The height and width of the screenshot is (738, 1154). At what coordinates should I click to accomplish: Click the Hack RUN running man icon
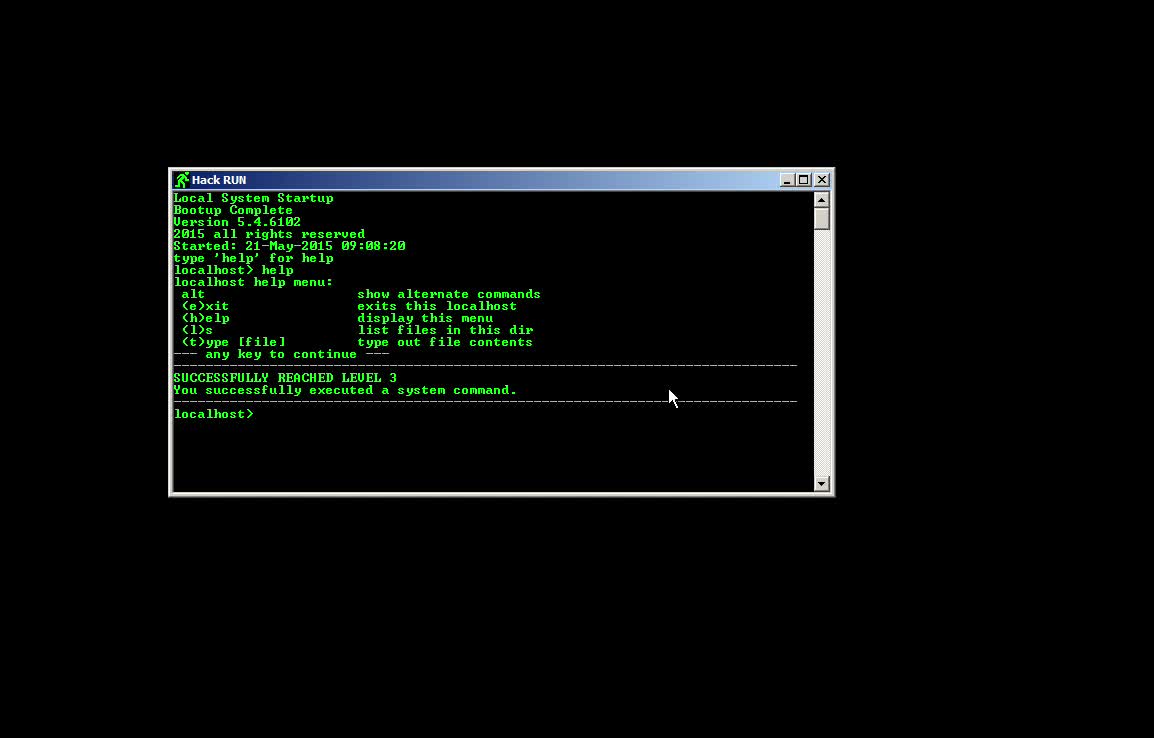[181, 180]
